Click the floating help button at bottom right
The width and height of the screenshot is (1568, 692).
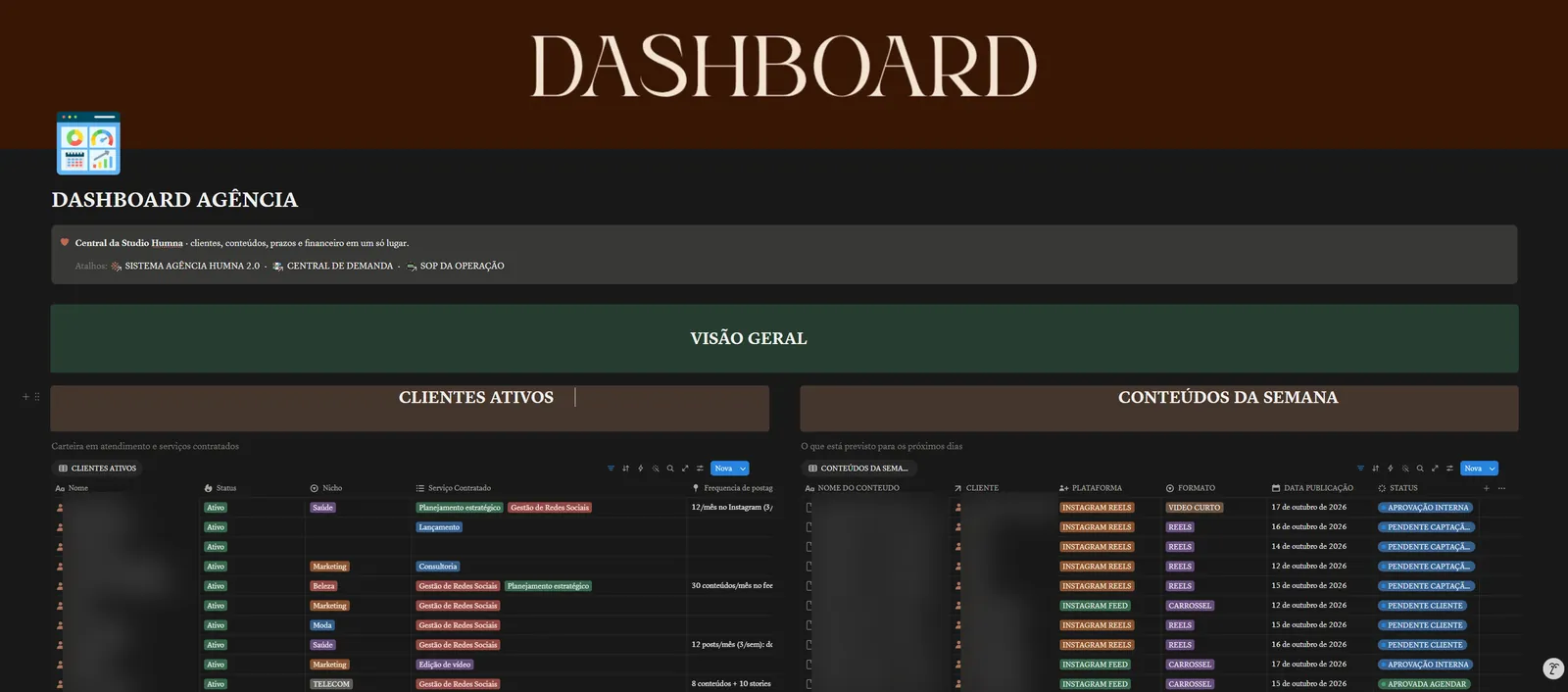pos(1553,668)
